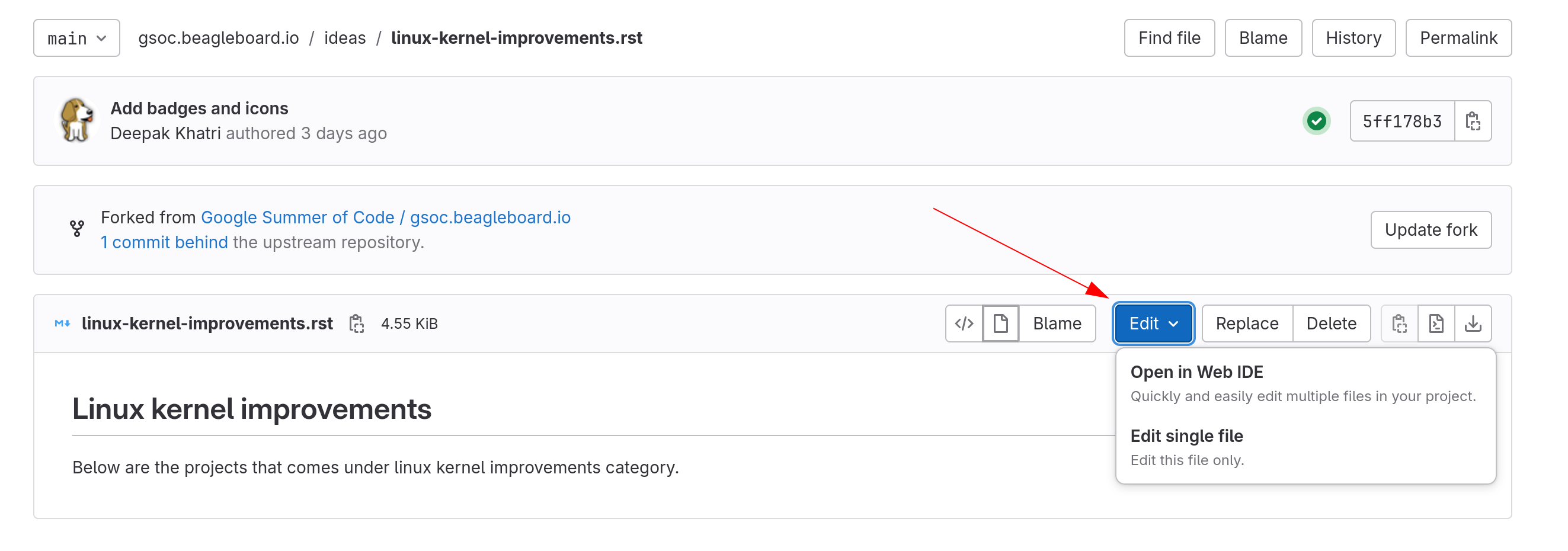Image resolution: width=1568 pixels, height=551 pixels.
Task: Navigate to ideas folder breadcrumb
Action: pos(344,39)
